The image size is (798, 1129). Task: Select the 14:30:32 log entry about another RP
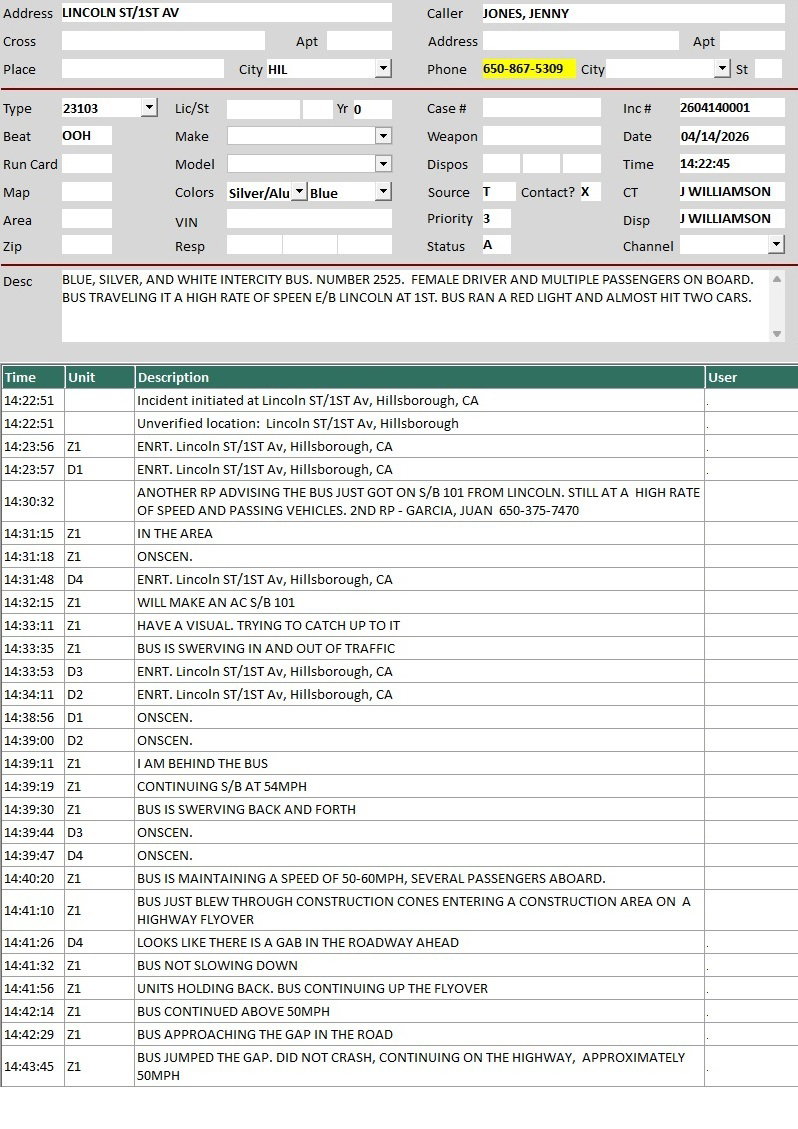(419, 501)
